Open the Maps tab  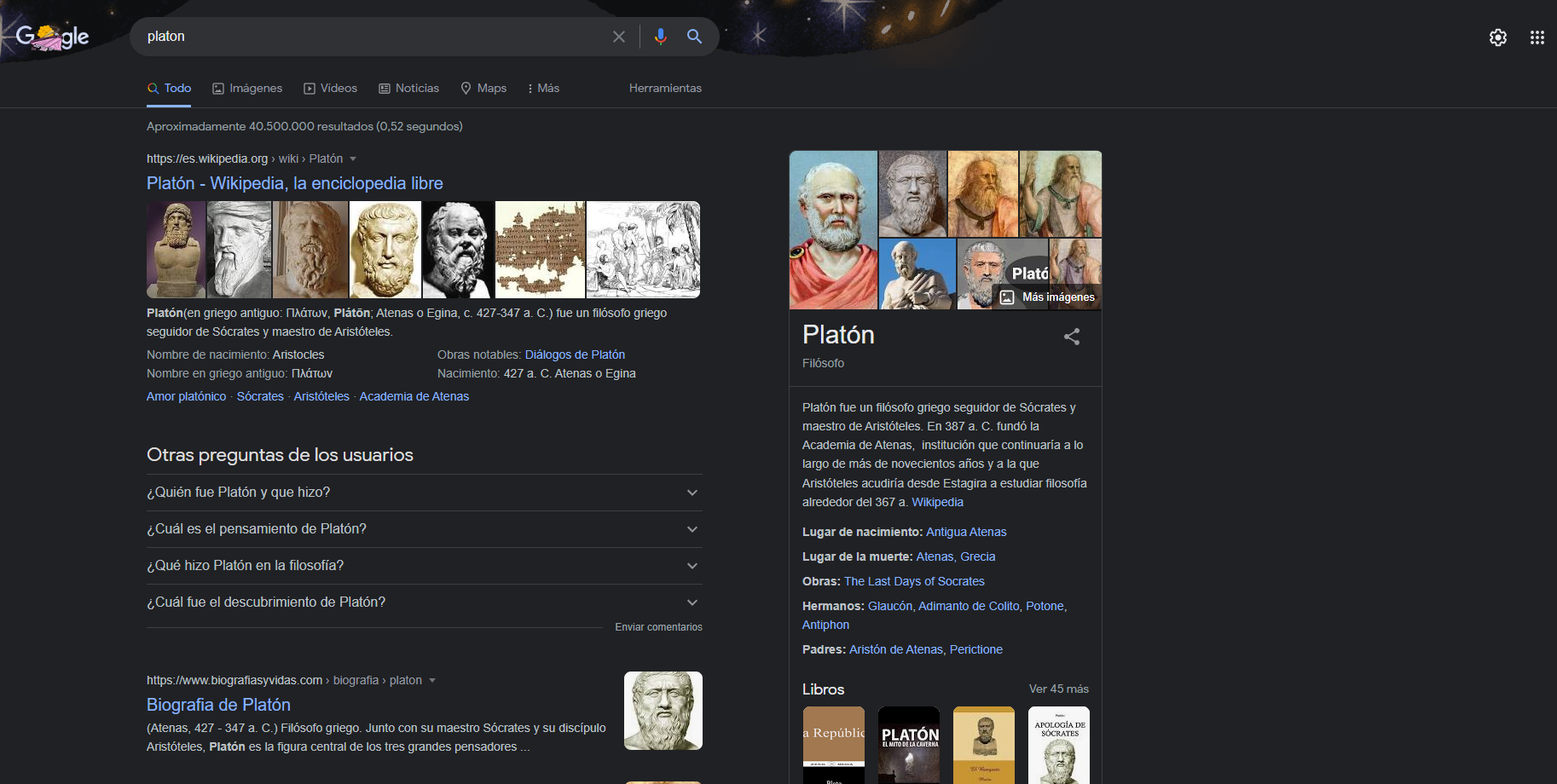click(x=483, y=88)
